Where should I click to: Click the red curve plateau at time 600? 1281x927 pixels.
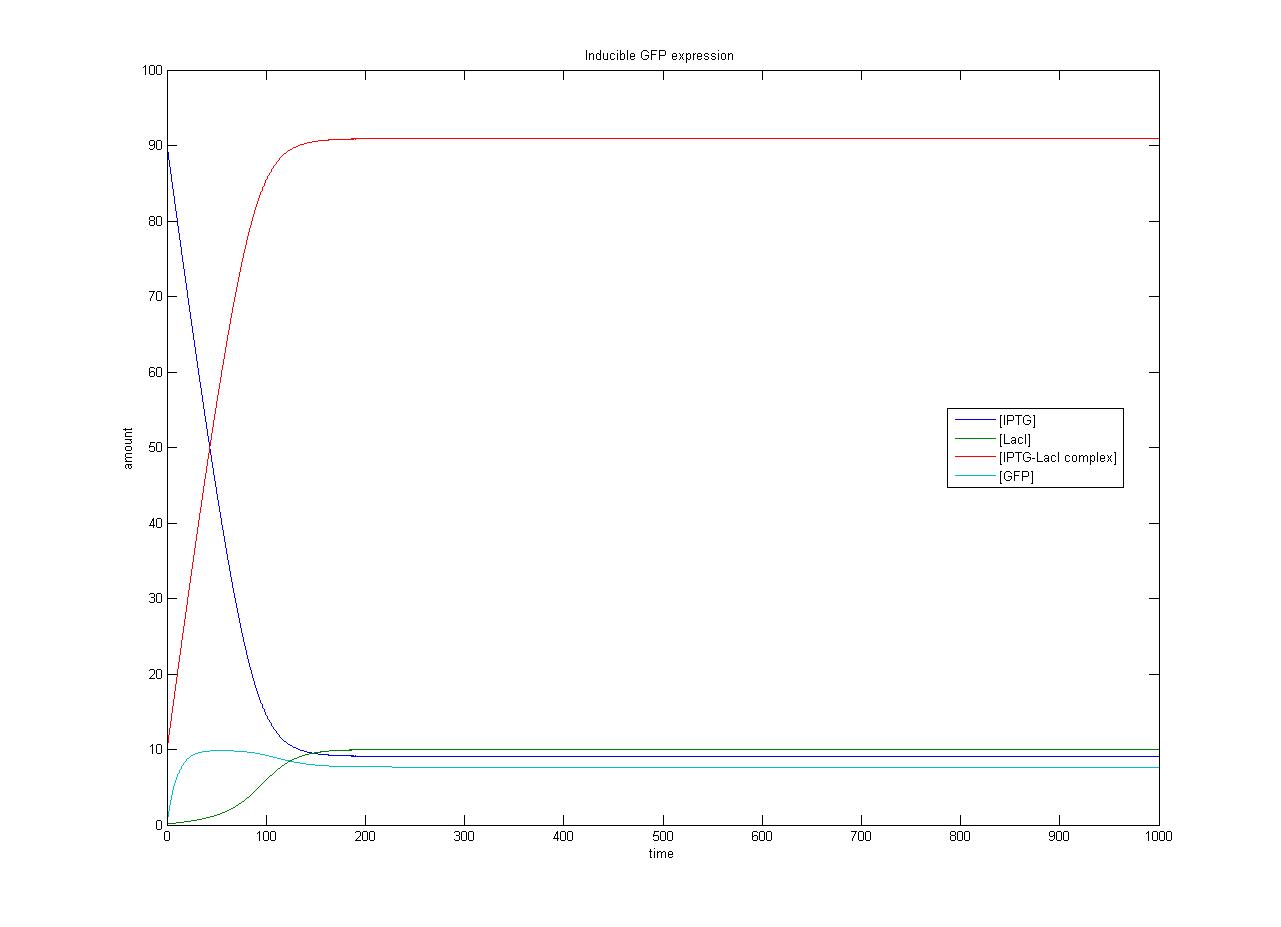(x=762, y=139)
